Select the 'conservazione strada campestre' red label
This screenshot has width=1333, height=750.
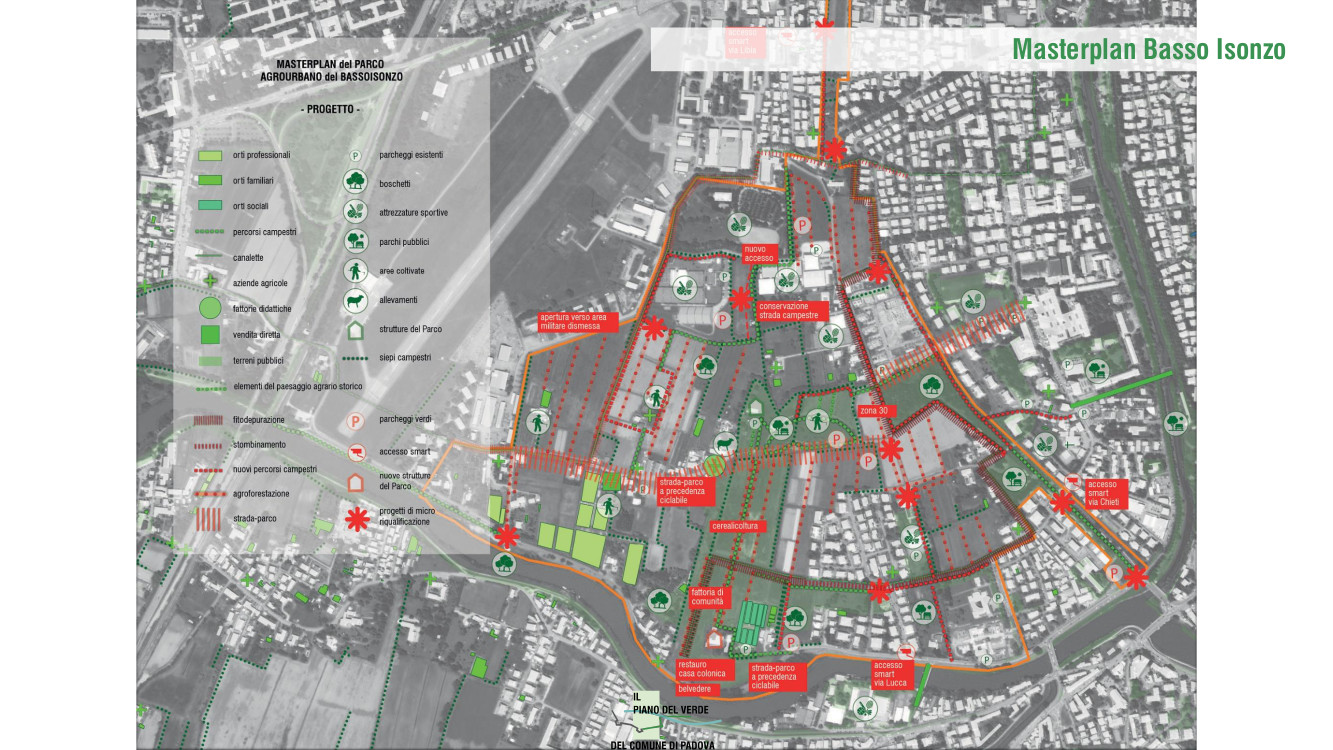click(794, 310)
